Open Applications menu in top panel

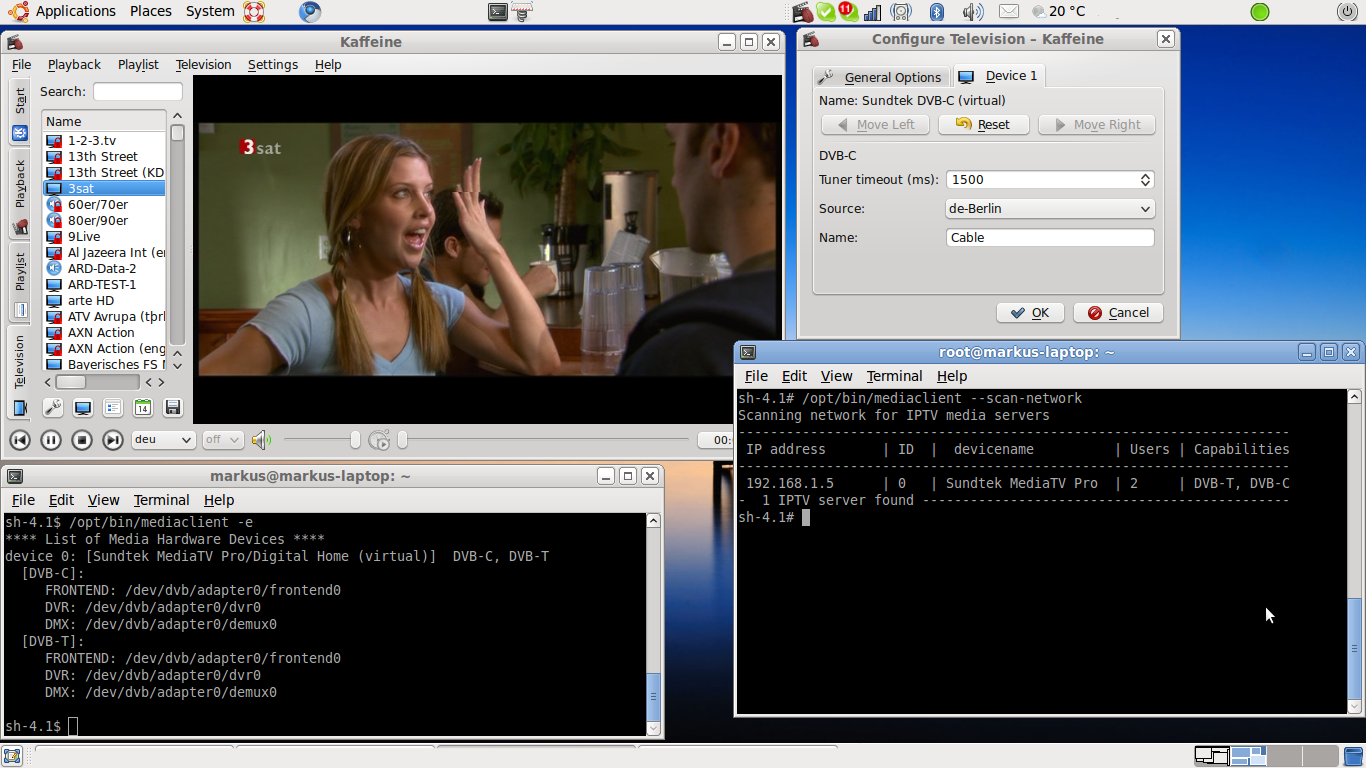(x=76, y=11)
